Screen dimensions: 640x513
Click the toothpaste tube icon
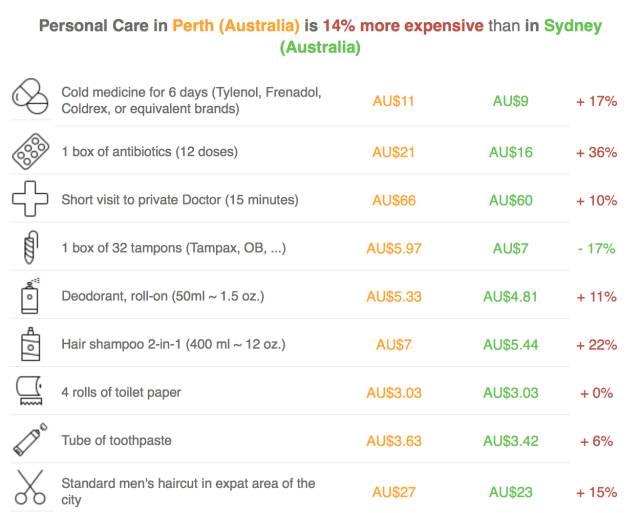(30, 440)
